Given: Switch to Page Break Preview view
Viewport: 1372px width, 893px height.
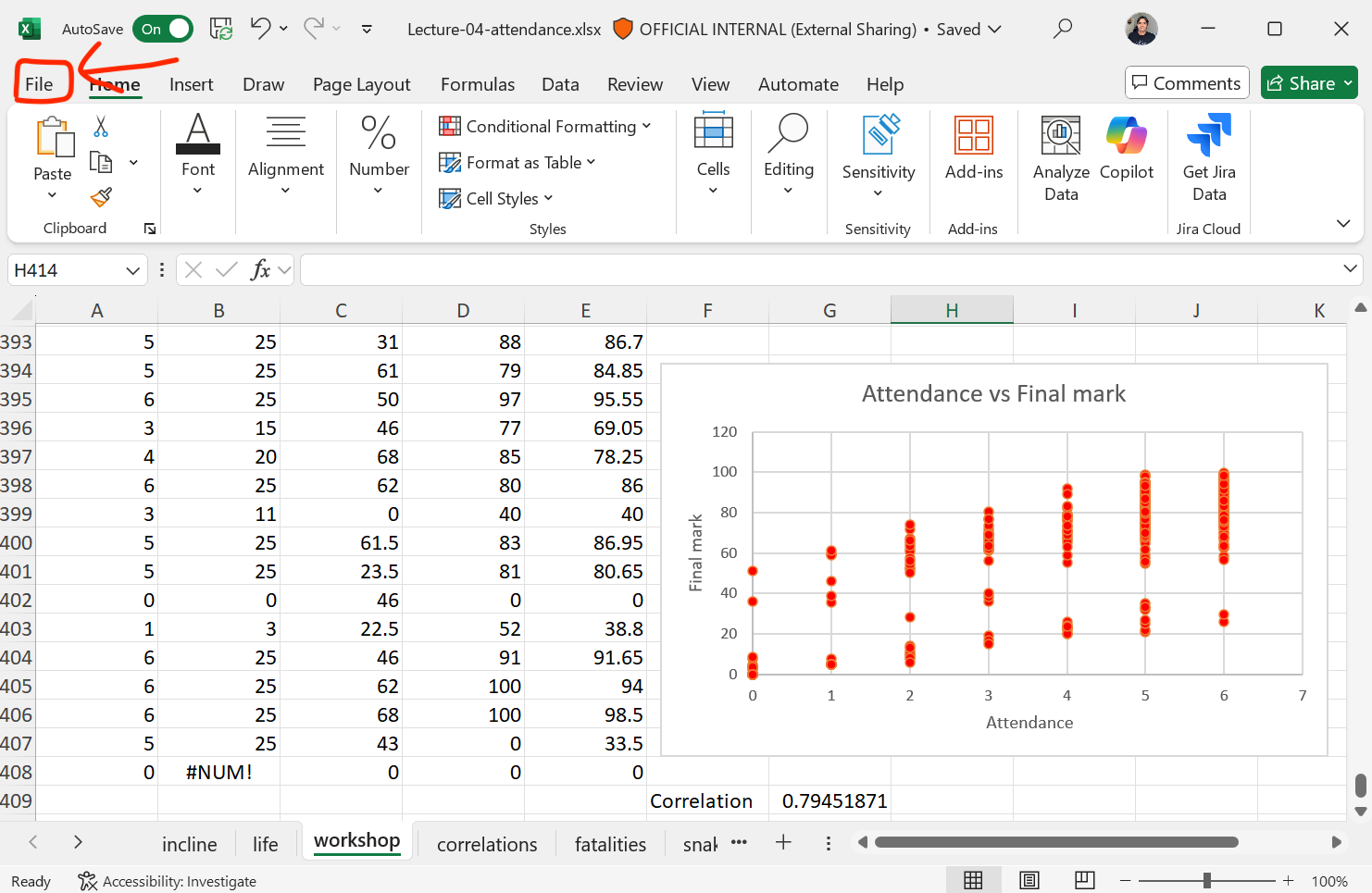Looking at the screenshot, I should (1085, 880).
